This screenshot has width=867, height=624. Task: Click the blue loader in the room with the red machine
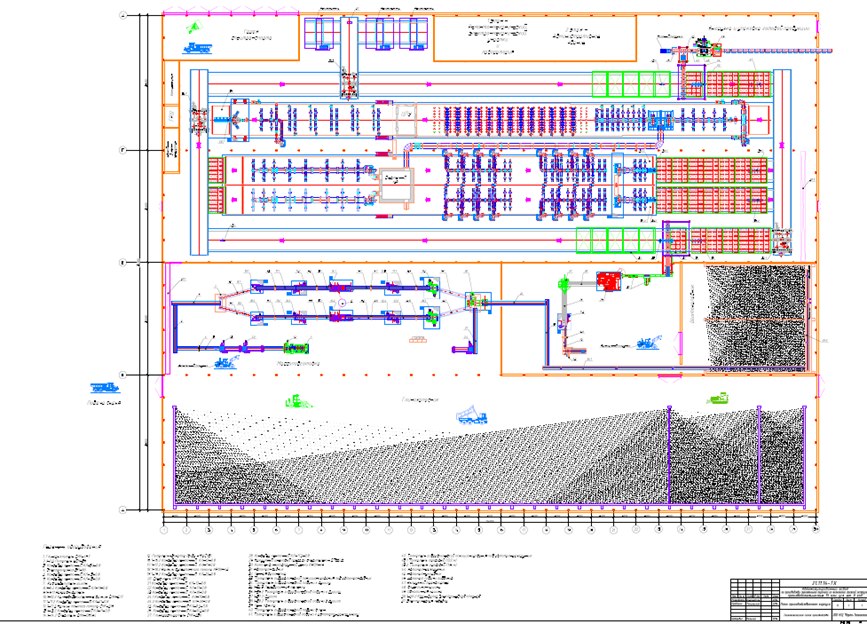(x=649, y=342)
